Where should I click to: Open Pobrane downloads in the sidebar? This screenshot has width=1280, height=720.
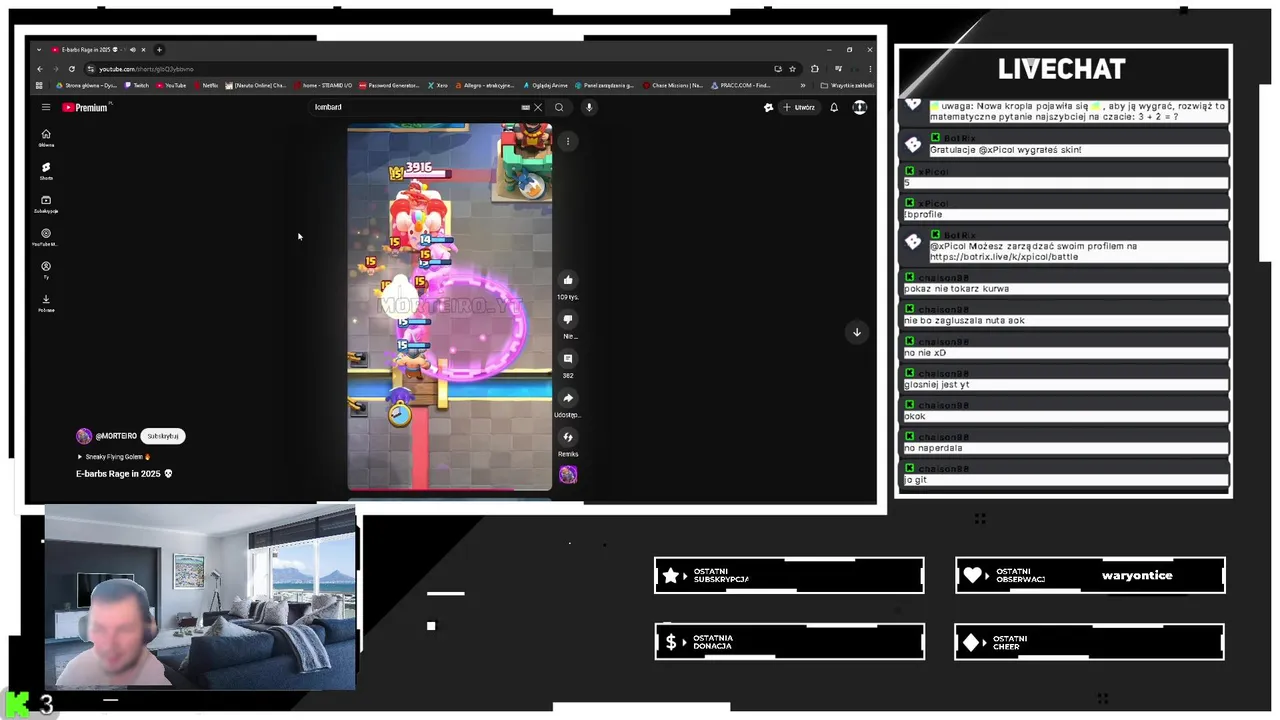coord(46,303)
